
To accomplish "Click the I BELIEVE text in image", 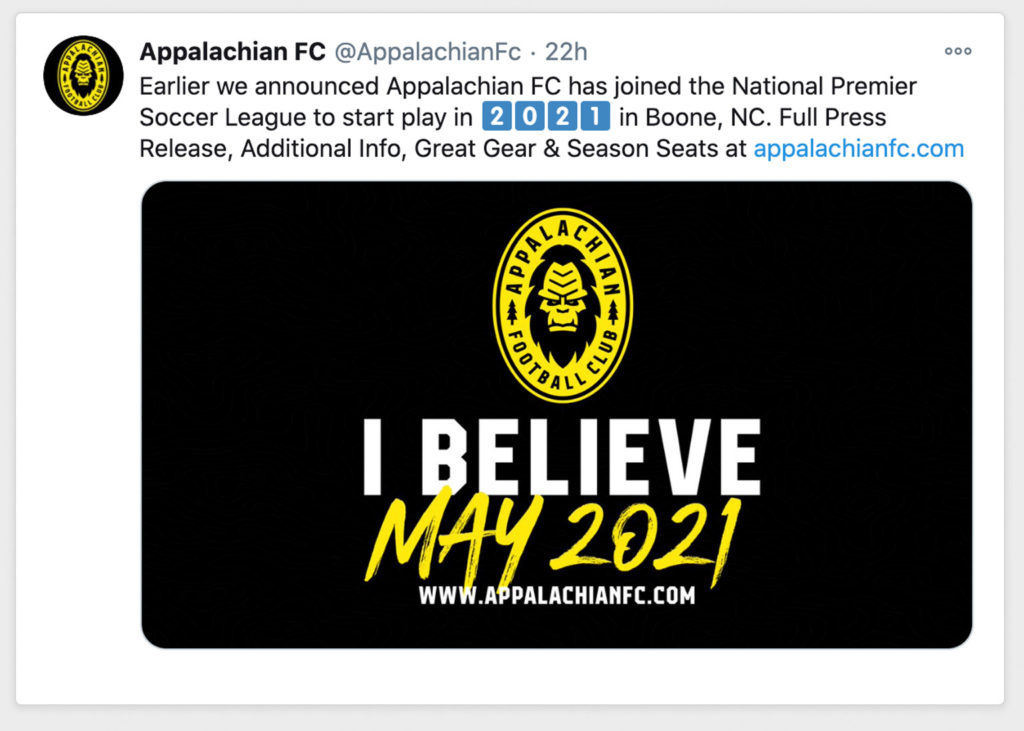I will click(562, 457).
